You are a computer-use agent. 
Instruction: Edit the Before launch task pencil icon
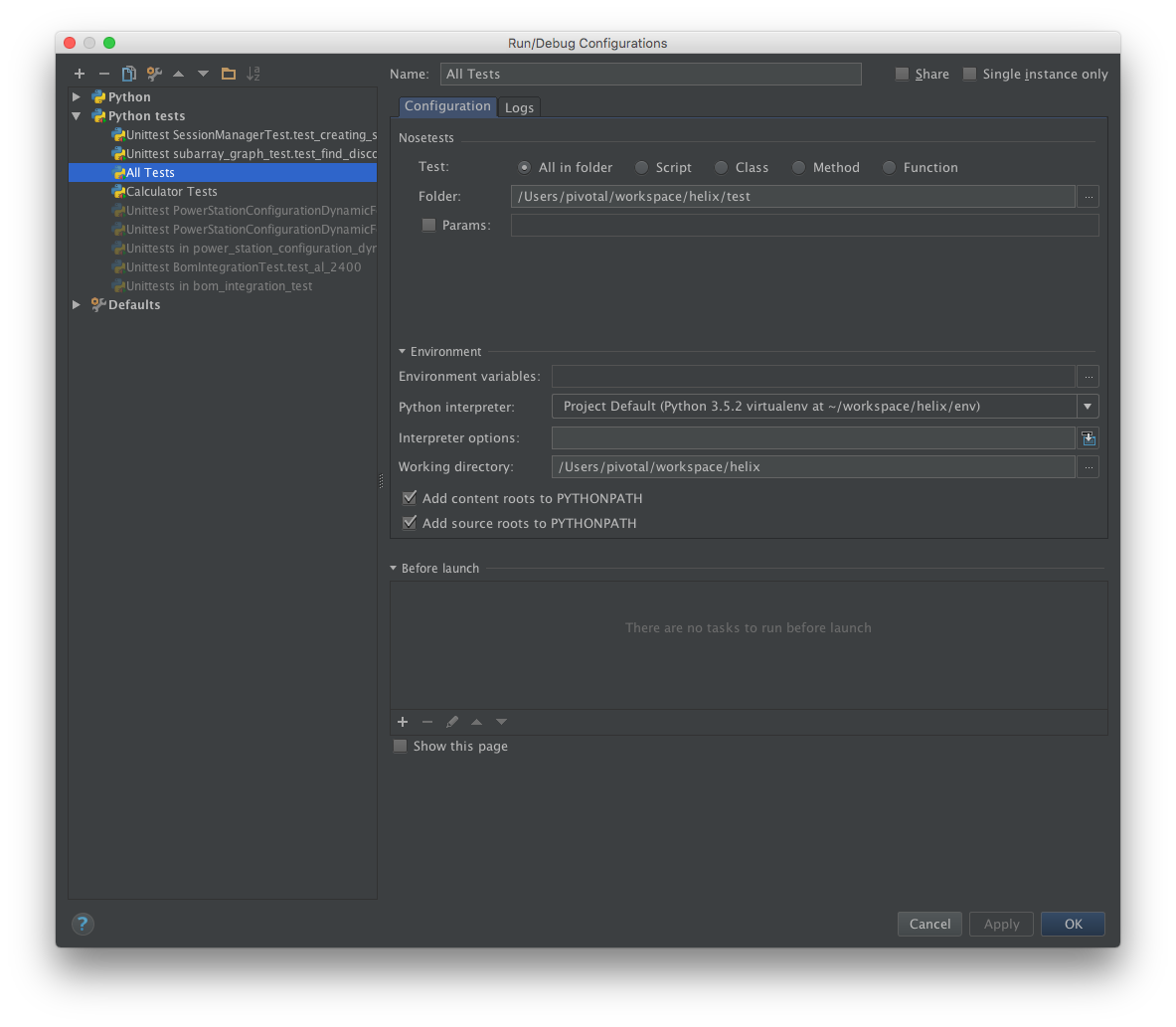[x=452, y=722]
